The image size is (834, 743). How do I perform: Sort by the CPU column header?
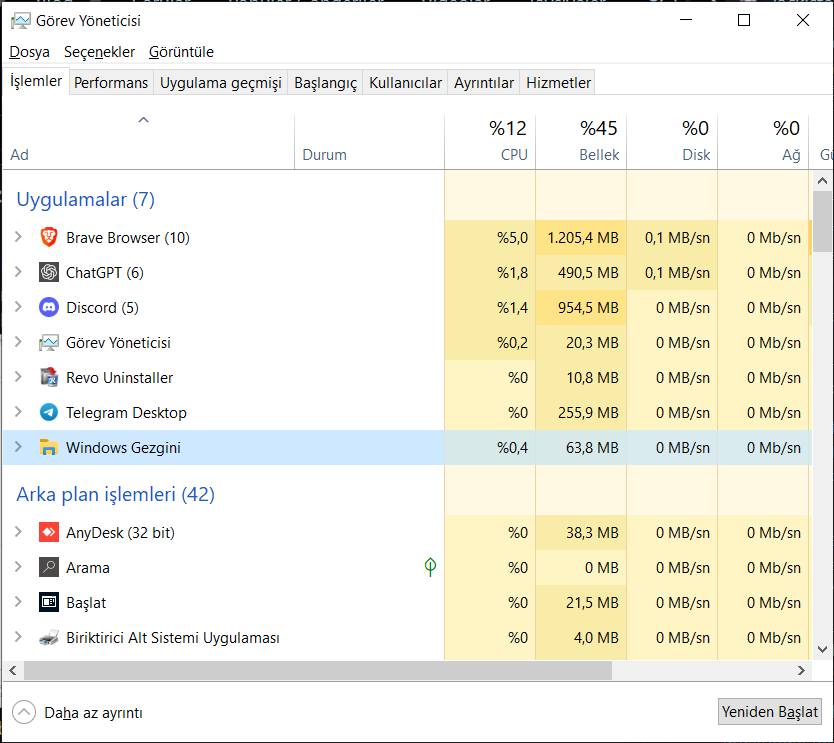click(x=490, y=142)
